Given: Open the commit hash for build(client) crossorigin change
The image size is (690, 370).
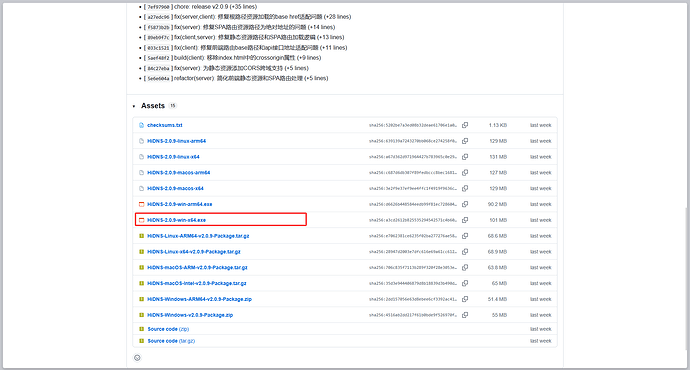Looking at the screenshot, I should click(158, 58).
